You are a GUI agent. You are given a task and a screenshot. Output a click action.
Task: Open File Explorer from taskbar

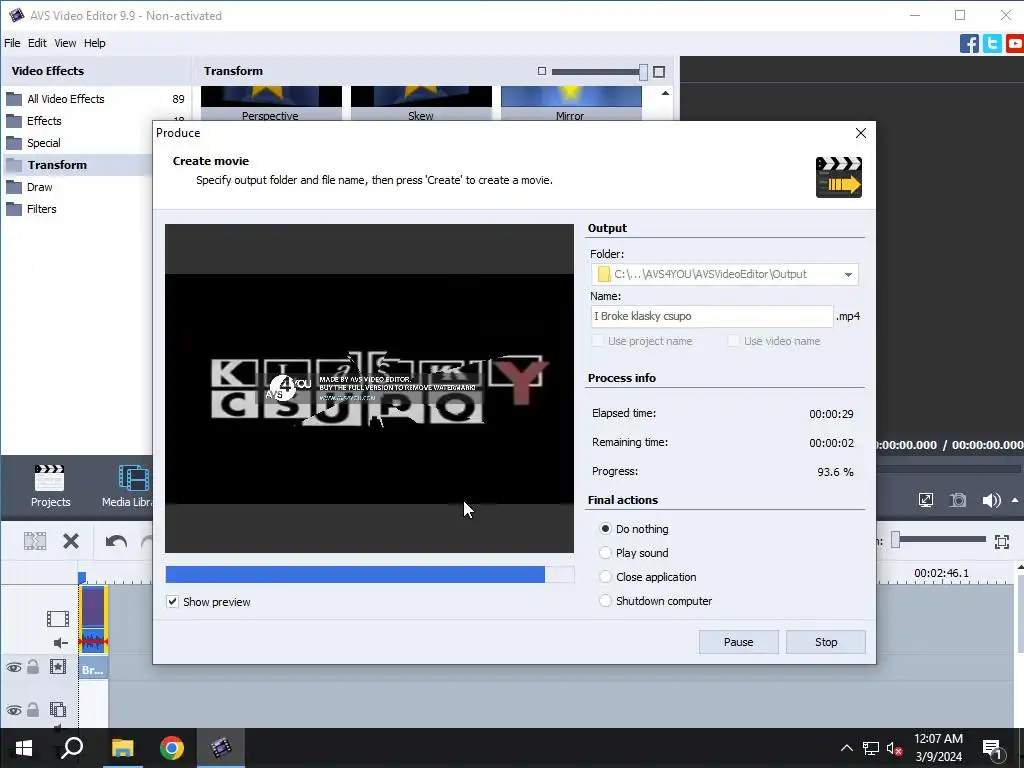pos(122,748)
